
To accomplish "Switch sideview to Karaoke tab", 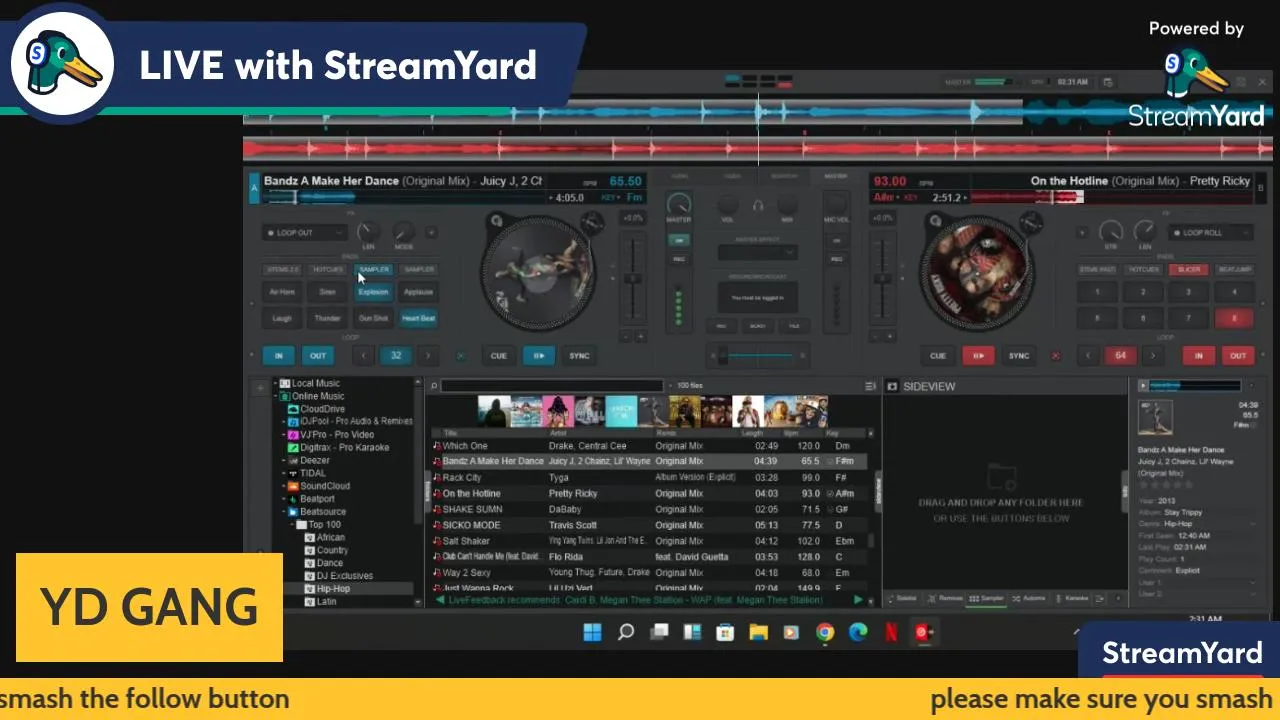I will [1070, 598].
